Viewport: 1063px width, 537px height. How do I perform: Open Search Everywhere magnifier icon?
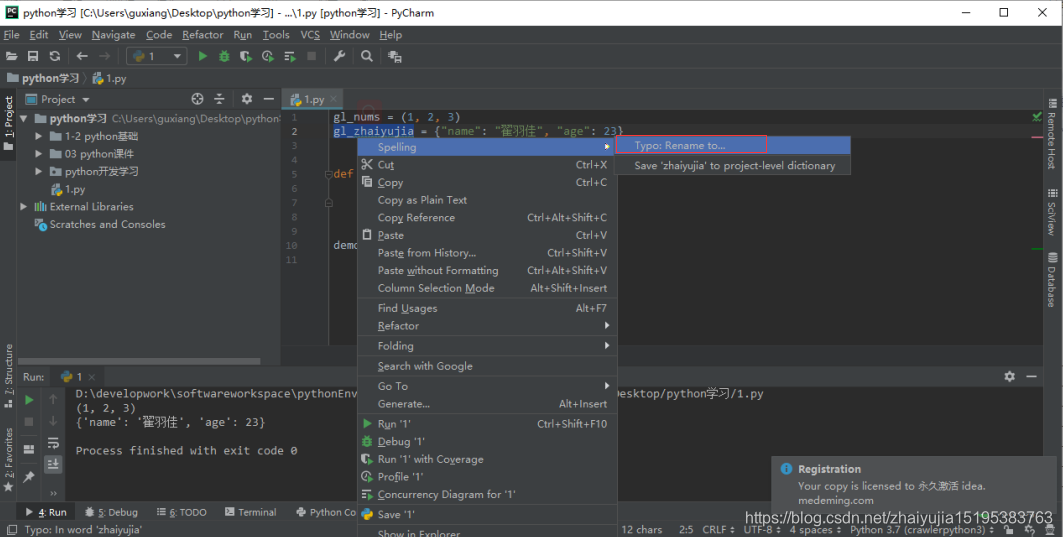[367, 56]
